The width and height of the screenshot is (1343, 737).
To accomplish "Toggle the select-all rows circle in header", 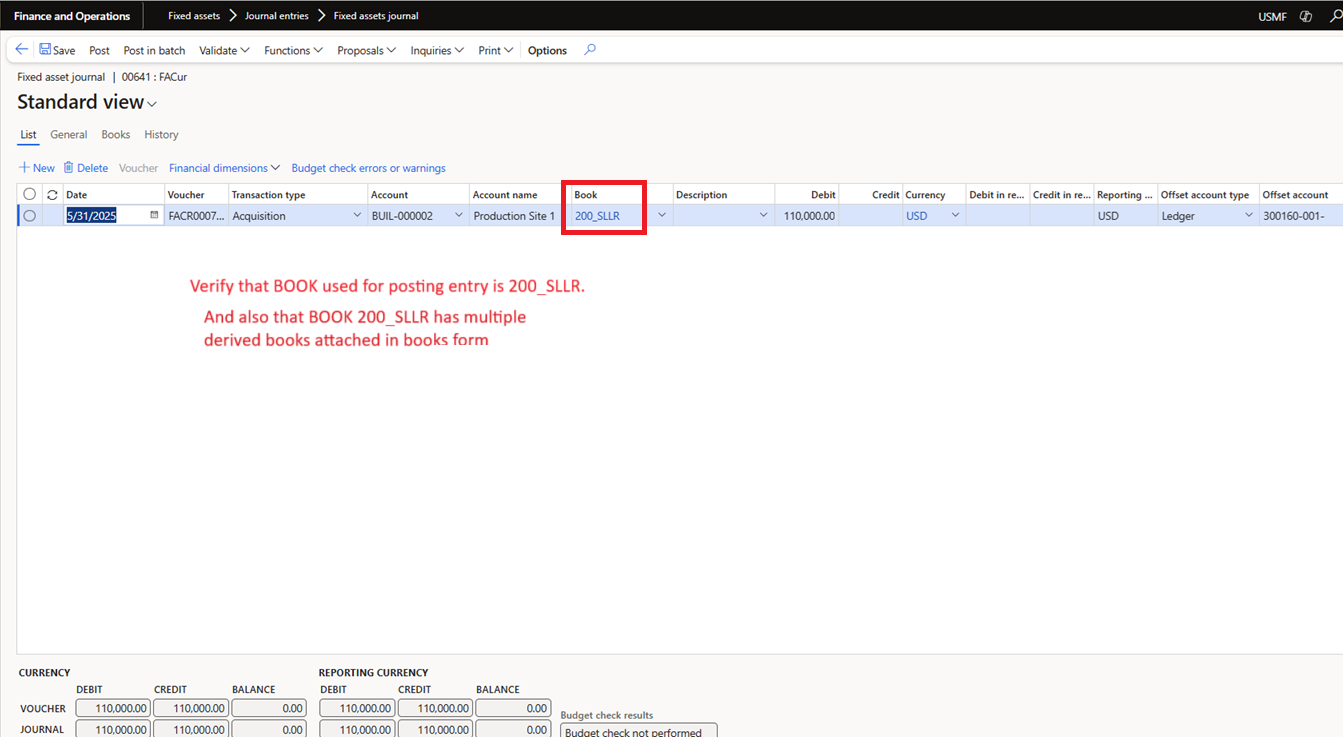I will tap(29, 195).
